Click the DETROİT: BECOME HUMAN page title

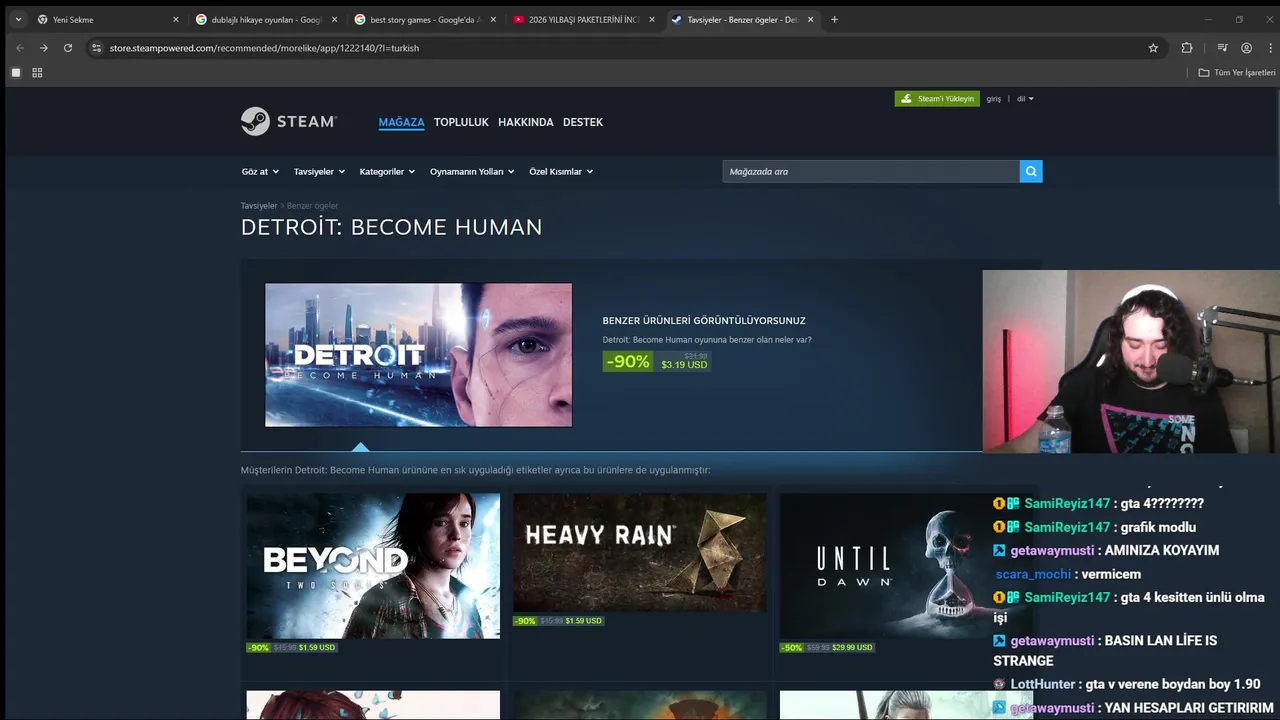pos(391,227)
